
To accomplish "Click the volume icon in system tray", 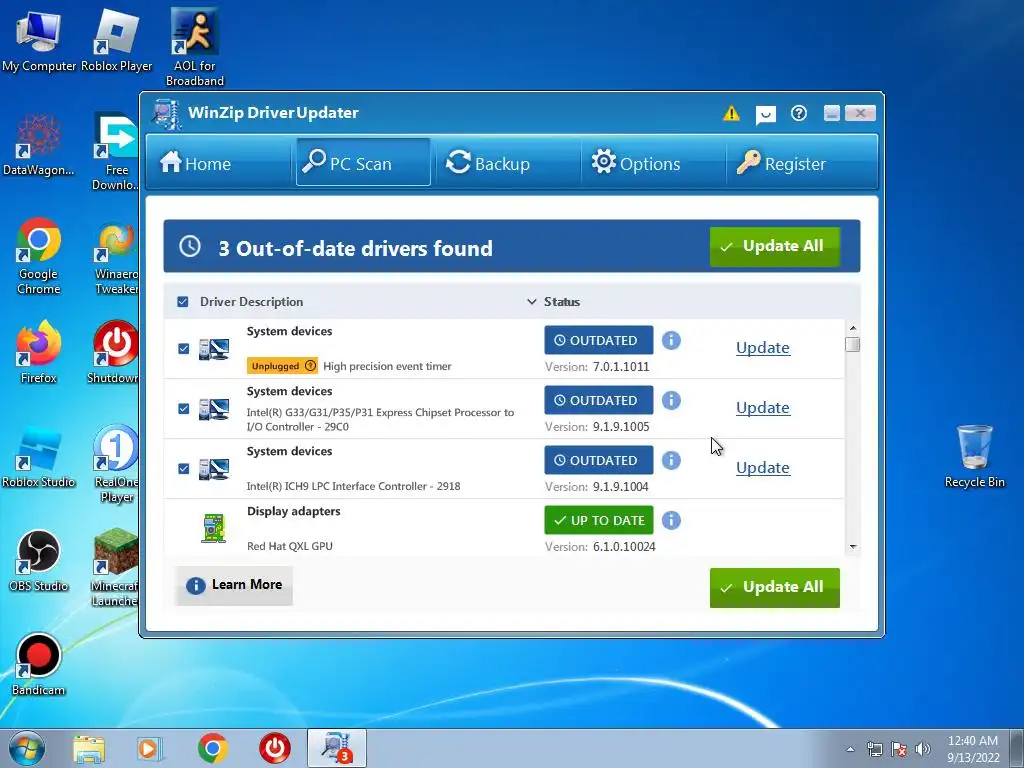I will tap(923, 749).
